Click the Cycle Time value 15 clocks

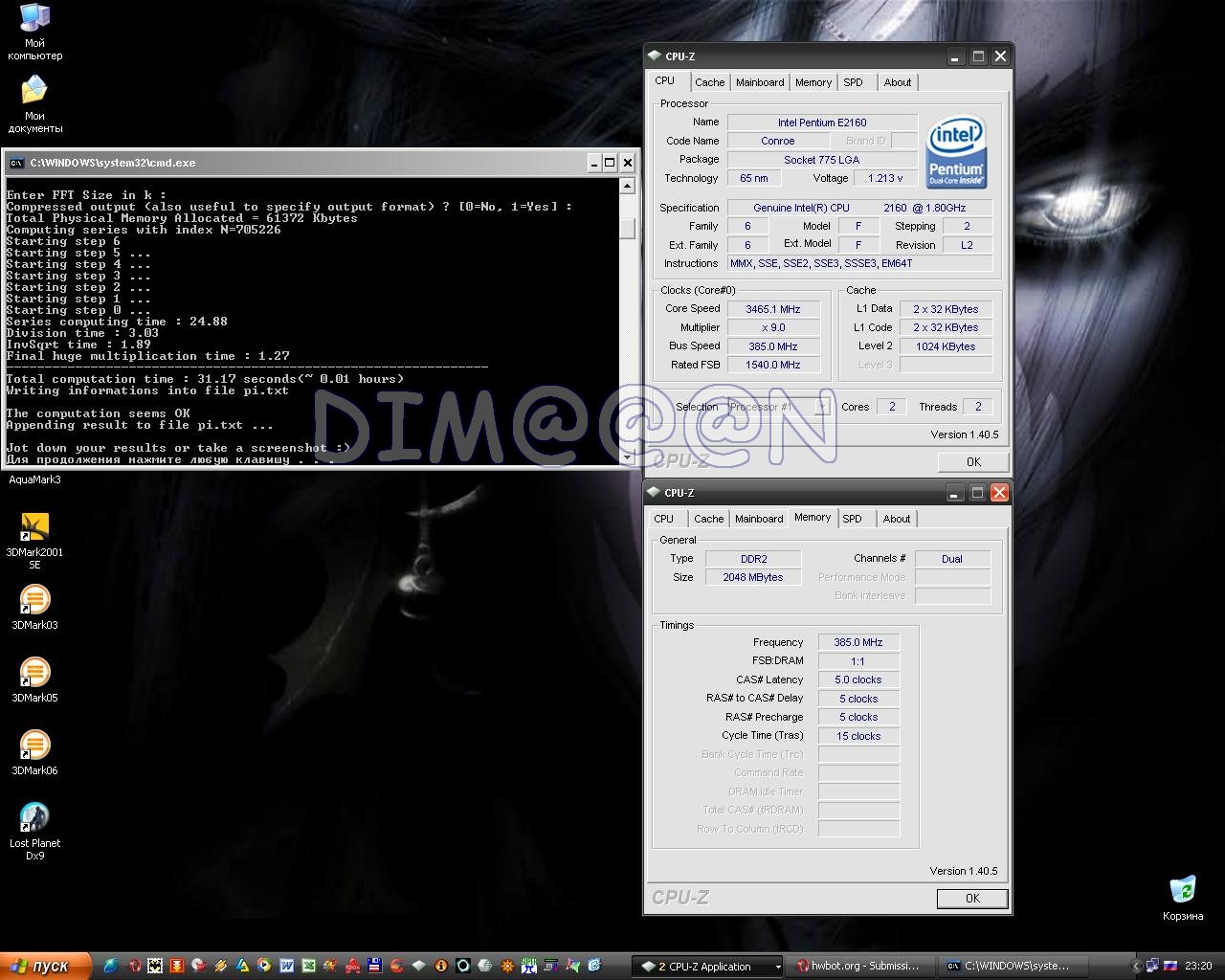tap(858, 736)
